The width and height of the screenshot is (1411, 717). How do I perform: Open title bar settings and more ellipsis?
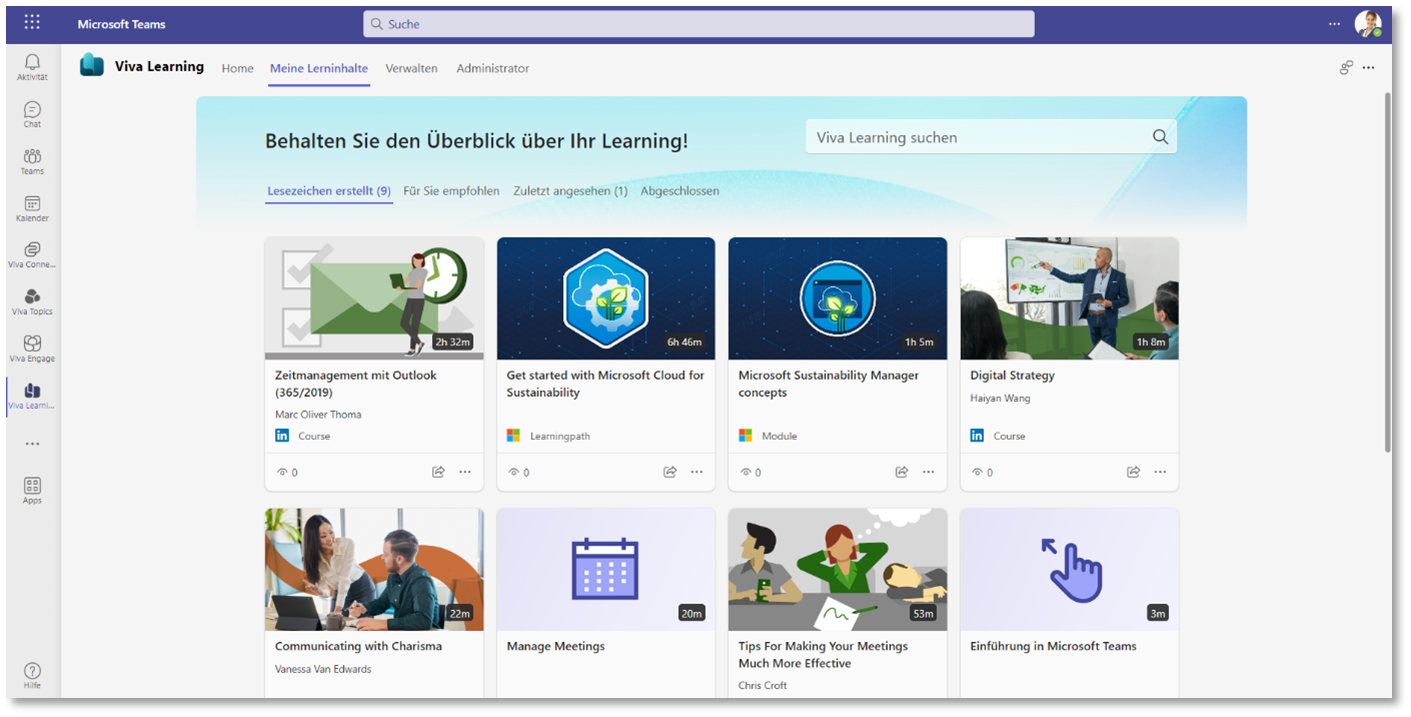point(1334,24)
